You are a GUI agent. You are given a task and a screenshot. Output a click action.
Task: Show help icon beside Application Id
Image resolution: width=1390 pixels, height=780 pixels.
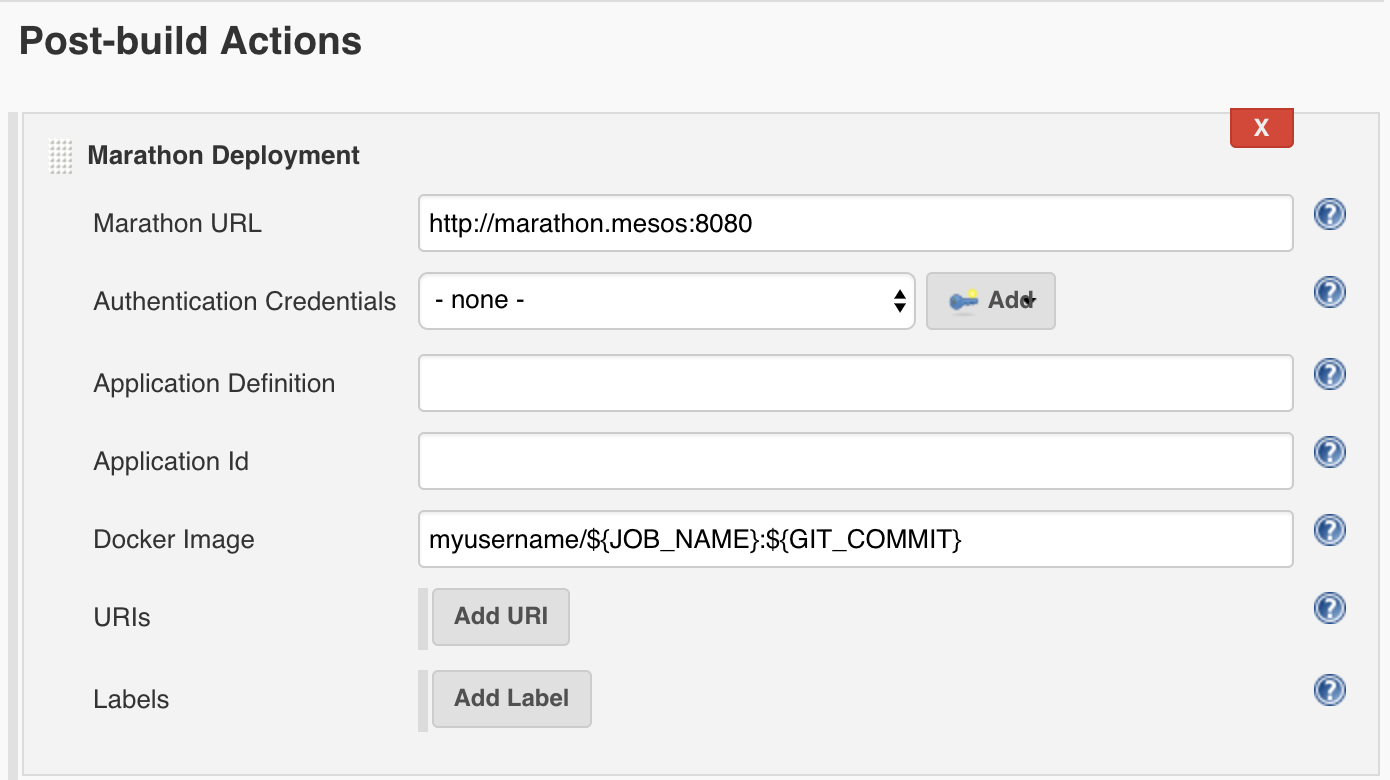pos(1329,452)
